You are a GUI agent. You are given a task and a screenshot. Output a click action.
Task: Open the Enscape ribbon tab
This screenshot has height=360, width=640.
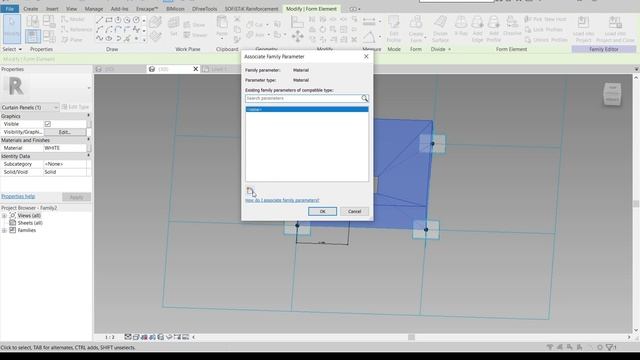[147, 9]
